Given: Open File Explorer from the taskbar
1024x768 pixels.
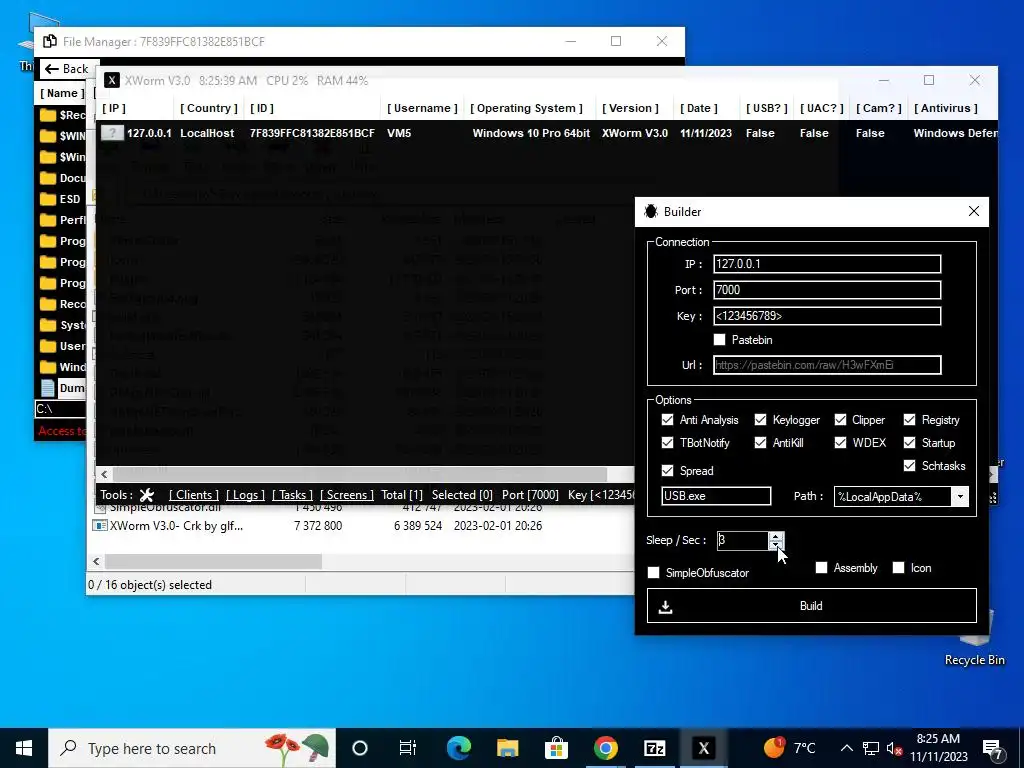Looking at the screenshot, I should 507,748.
